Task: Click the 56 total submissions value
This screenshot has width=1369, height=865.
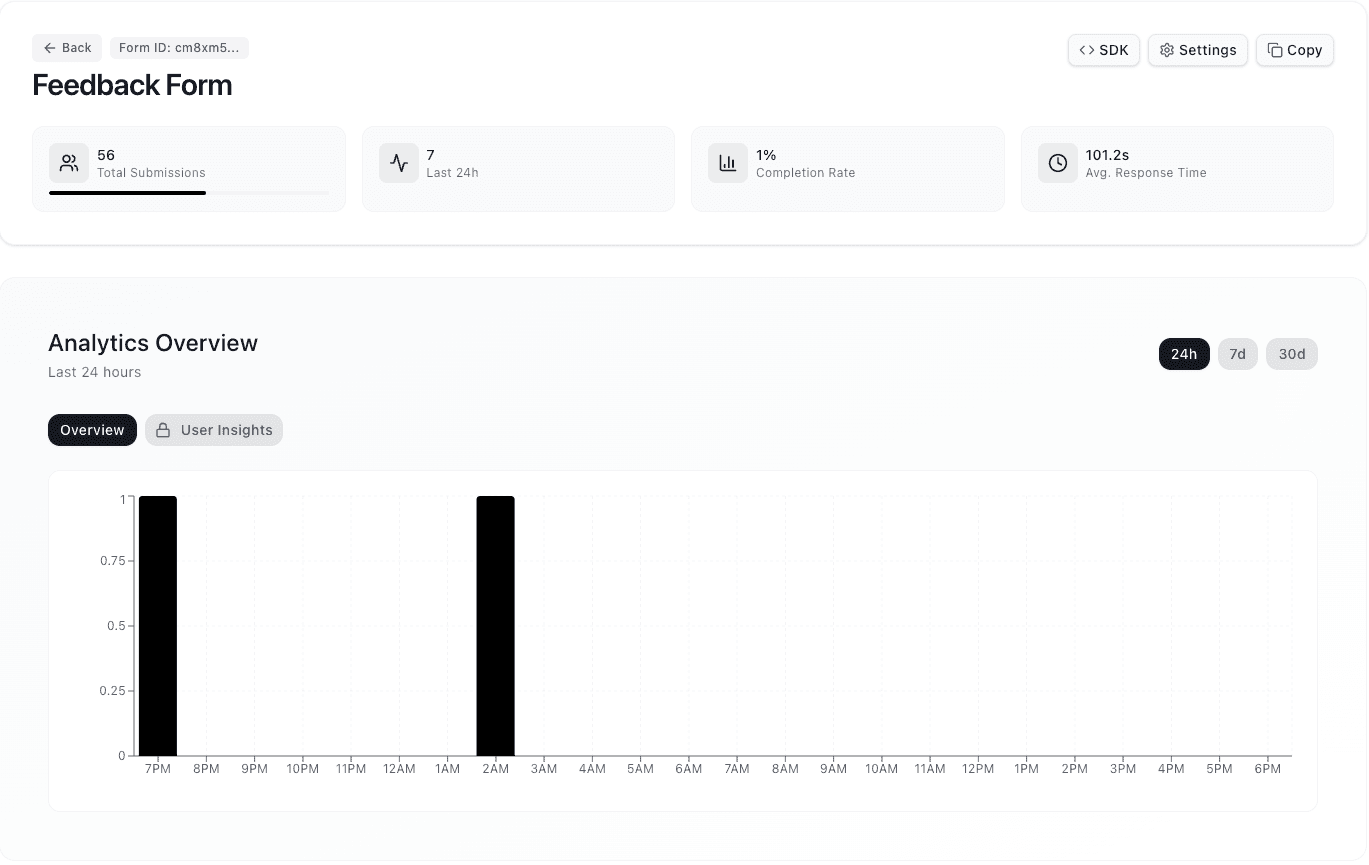Action: [106, 155]
